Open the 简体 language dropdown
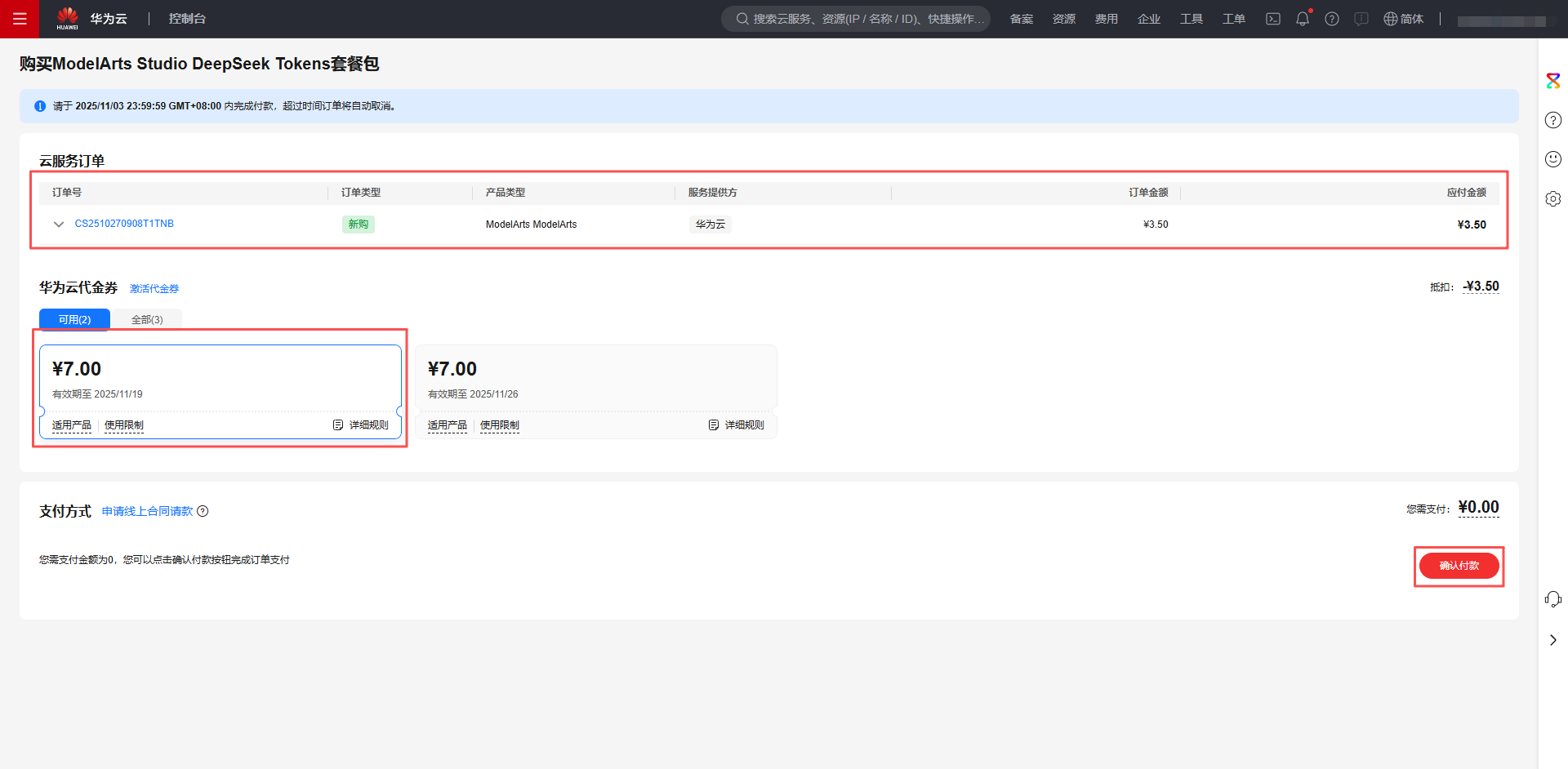The width and height of the screenshot is (1568, 769). coord(1403,19)
